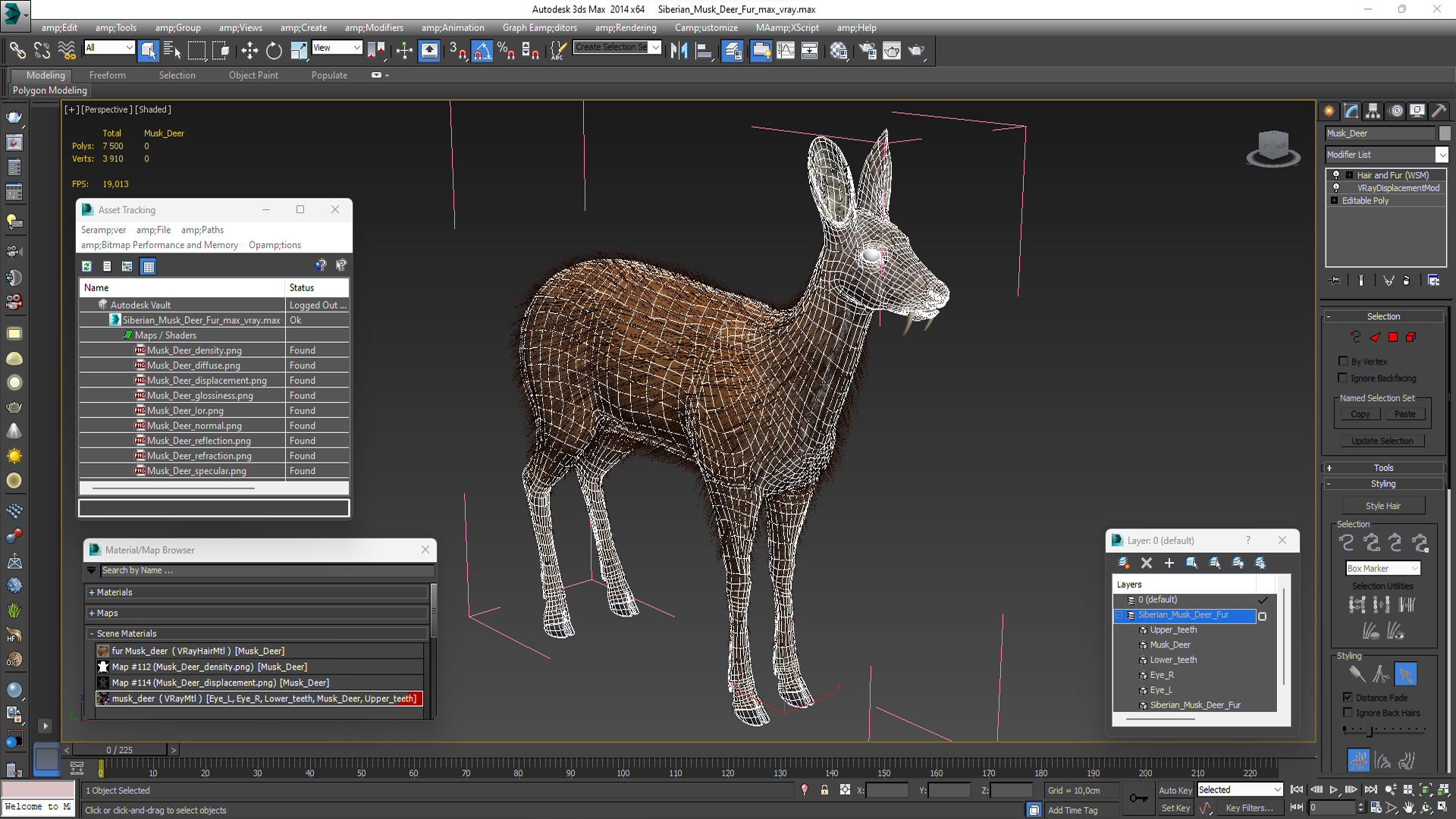Open the View reference coordinate dropdown
The image size is (1456, 819).
[x=337, y=48]
